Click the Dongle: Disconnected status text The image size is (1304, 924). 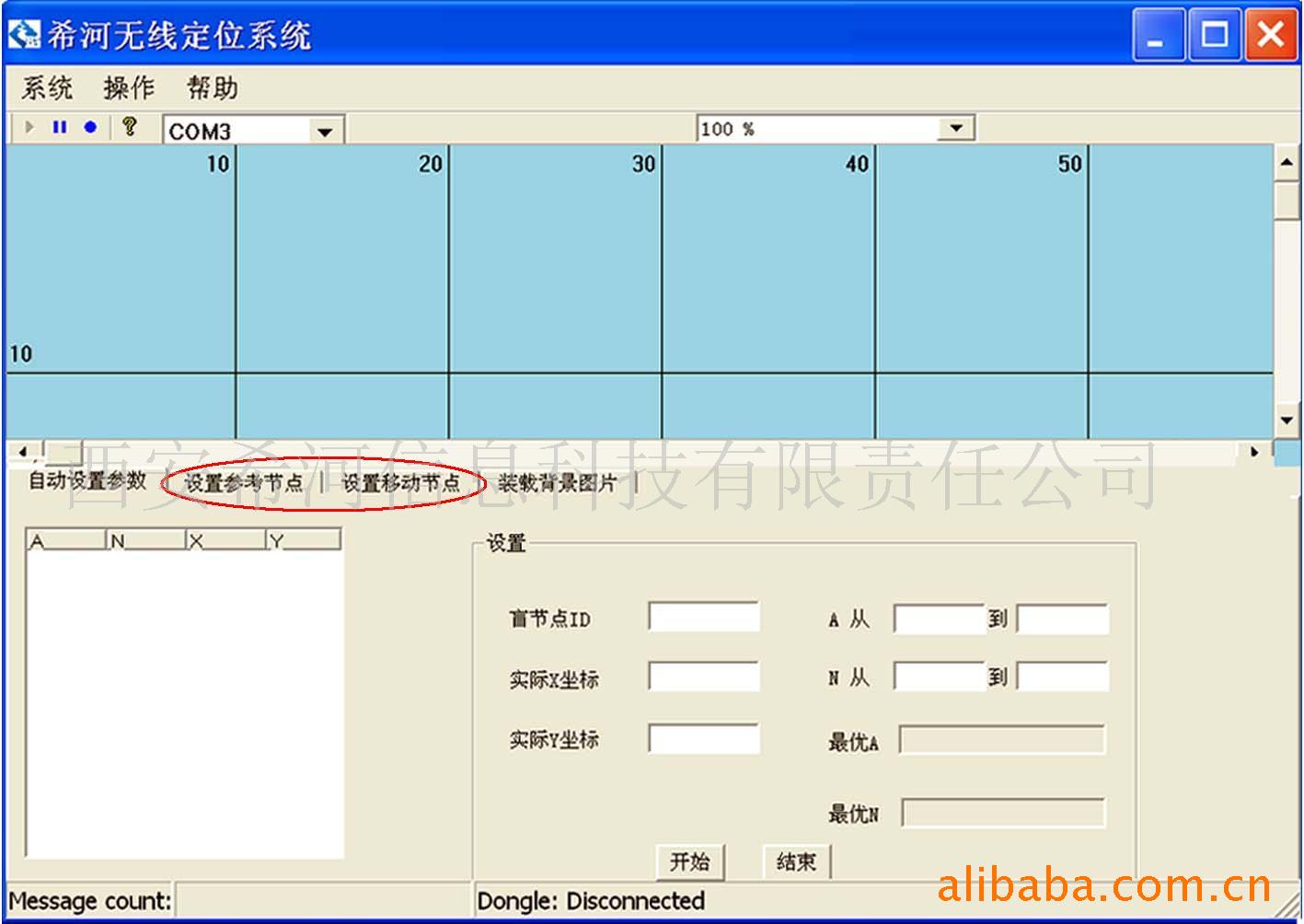tap(591, 901)
